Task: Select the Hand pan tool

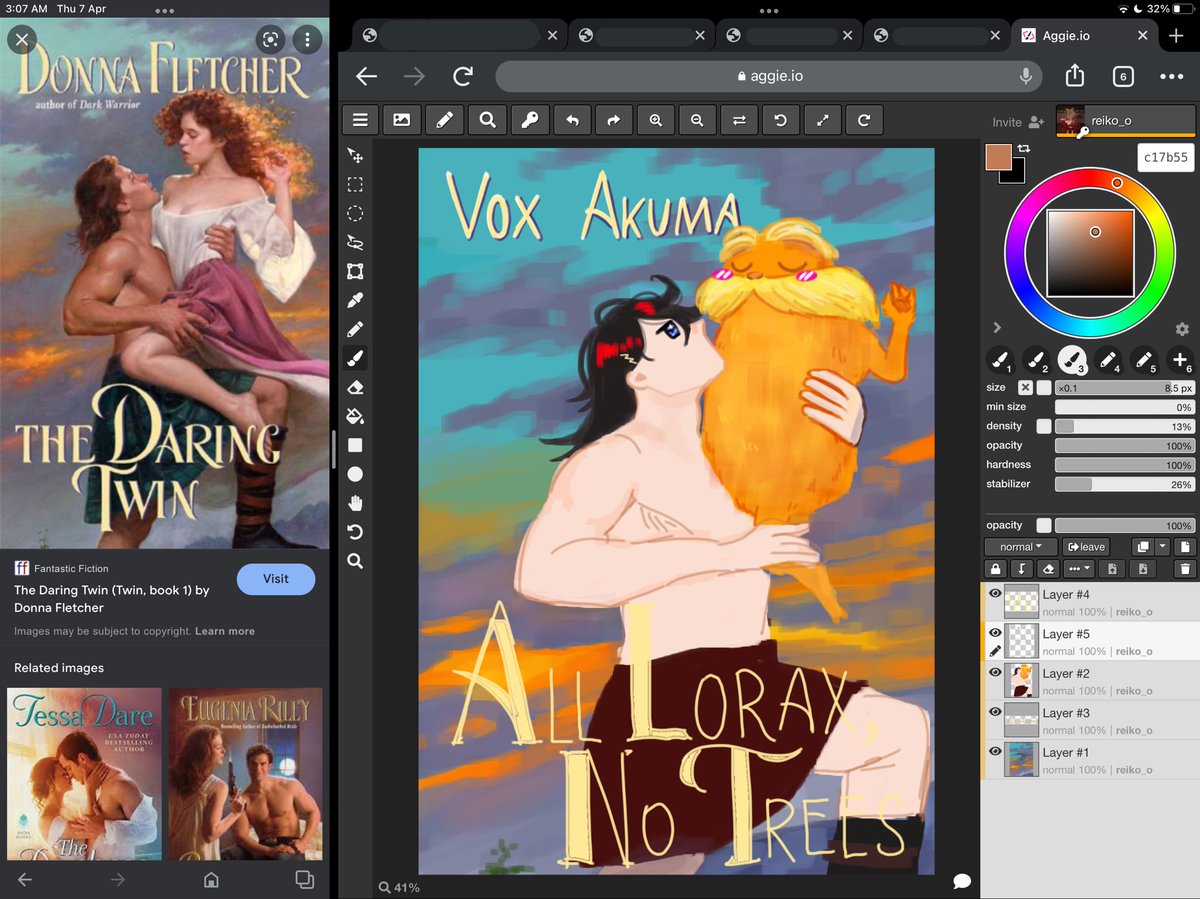Action: click(355, 503)
